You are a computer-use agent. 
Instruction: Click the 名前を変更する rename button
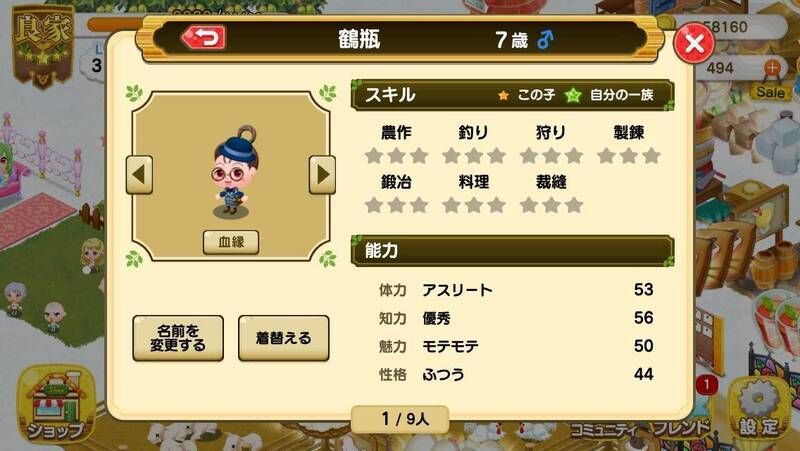178,338
